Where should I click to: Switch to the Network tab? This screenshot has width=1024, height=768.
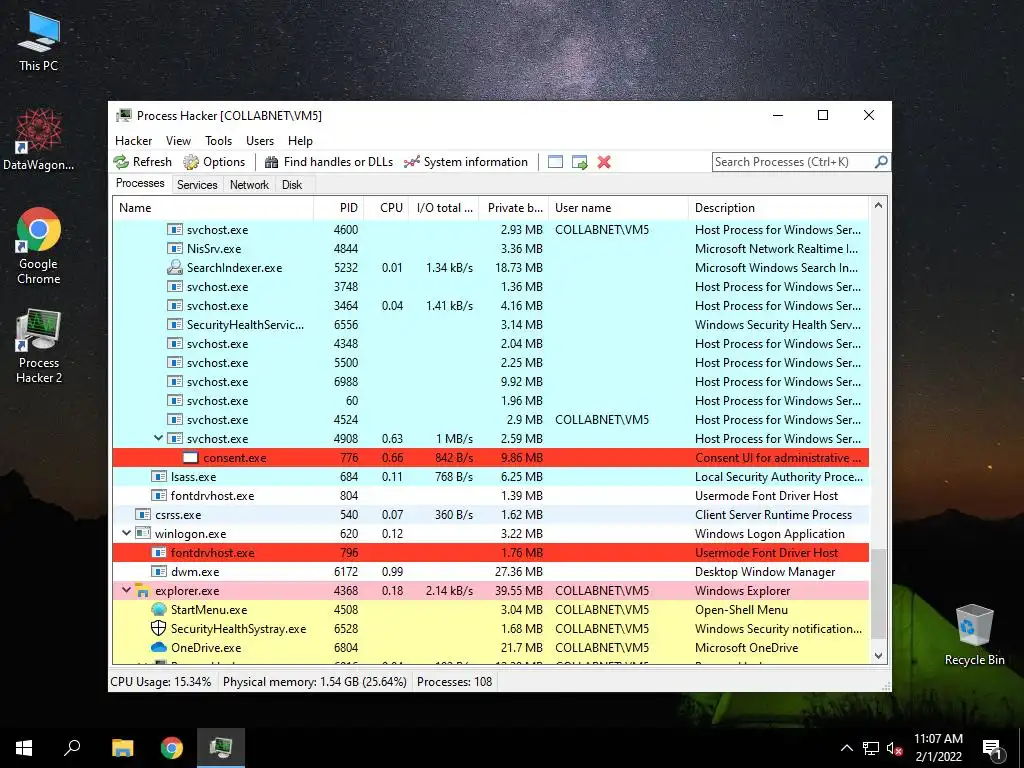click(249, 185)
